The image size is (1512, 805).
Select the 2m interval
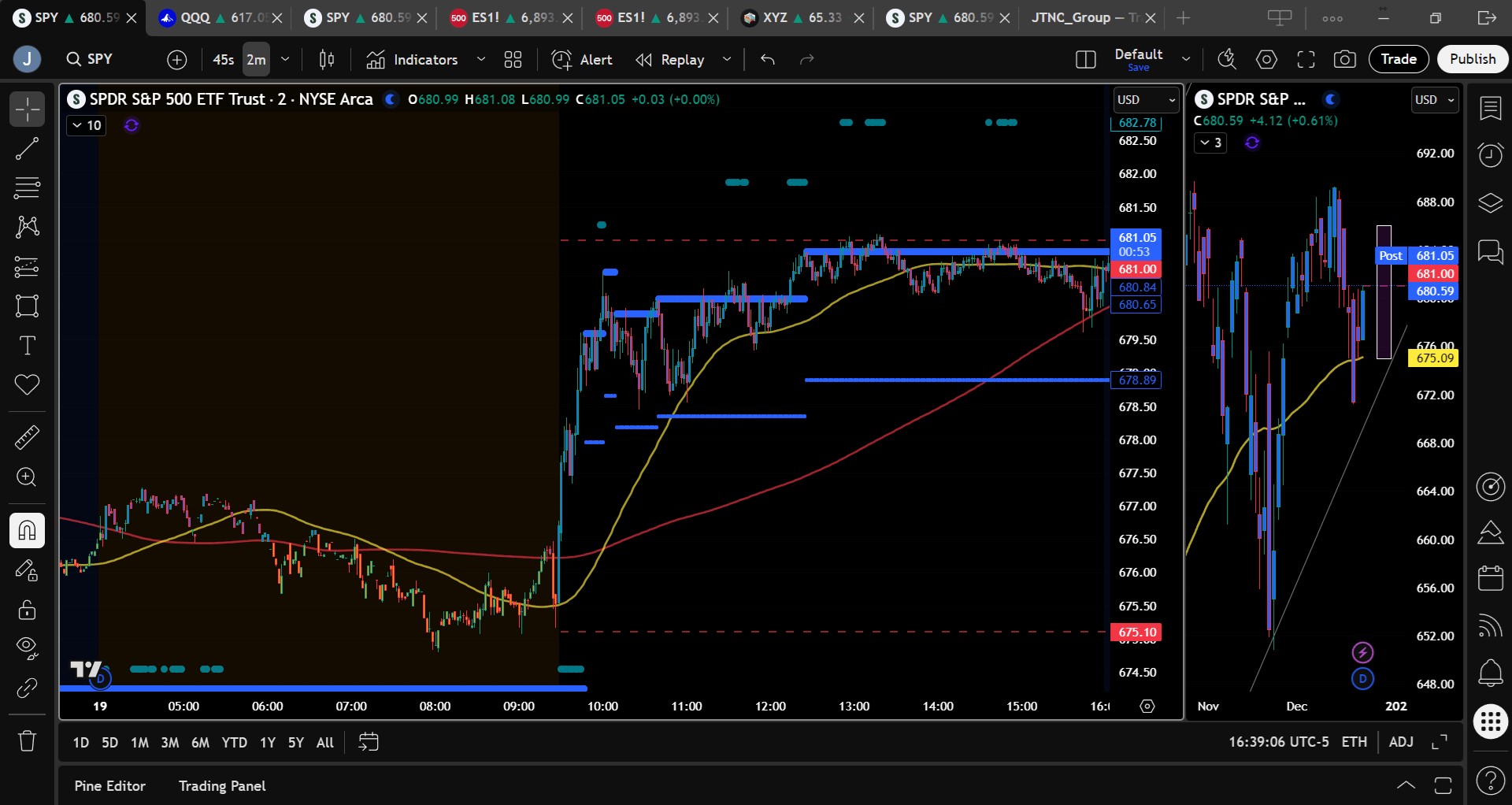tap(256, 59)
